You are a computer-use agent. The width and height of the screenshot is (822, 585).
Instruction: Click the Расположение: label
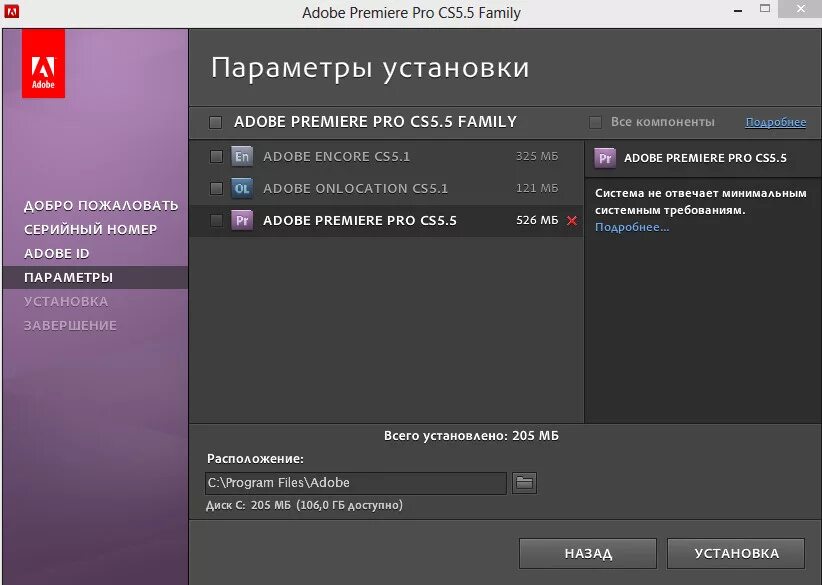click(255, 459)
